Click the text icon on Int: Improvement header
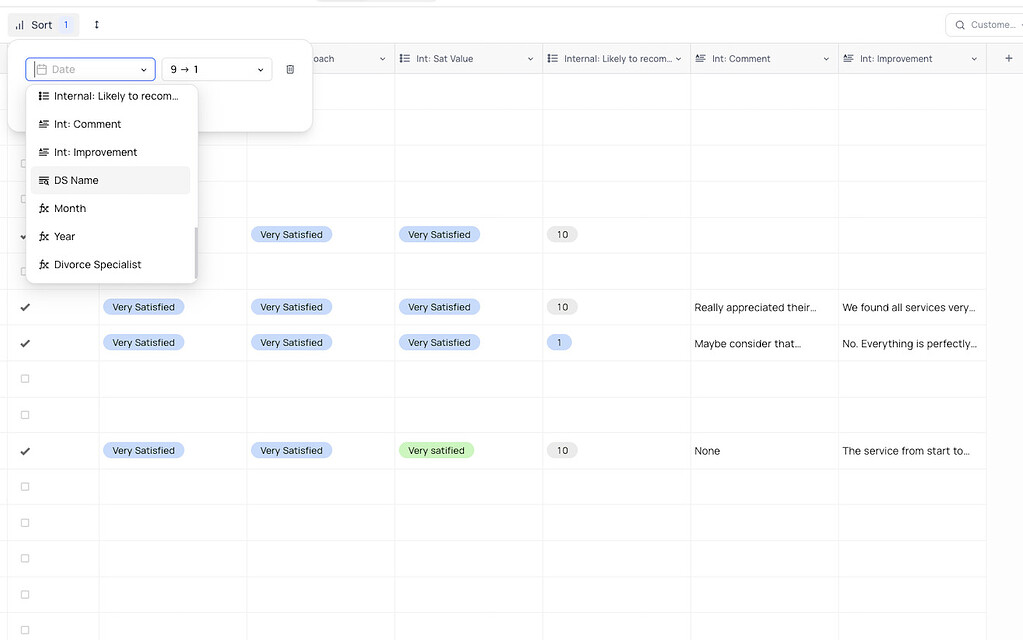 (x=849, y=59)
